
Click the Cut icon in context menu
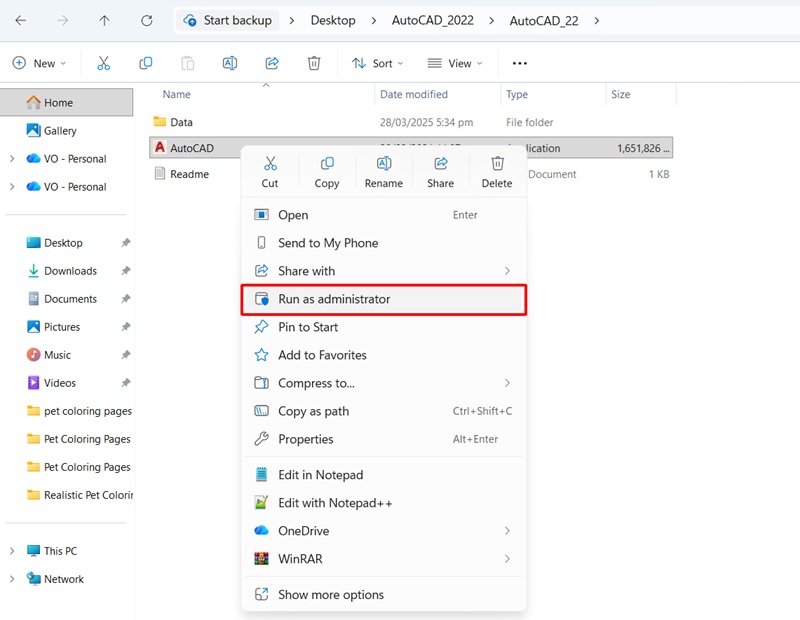tap(270, 165)
